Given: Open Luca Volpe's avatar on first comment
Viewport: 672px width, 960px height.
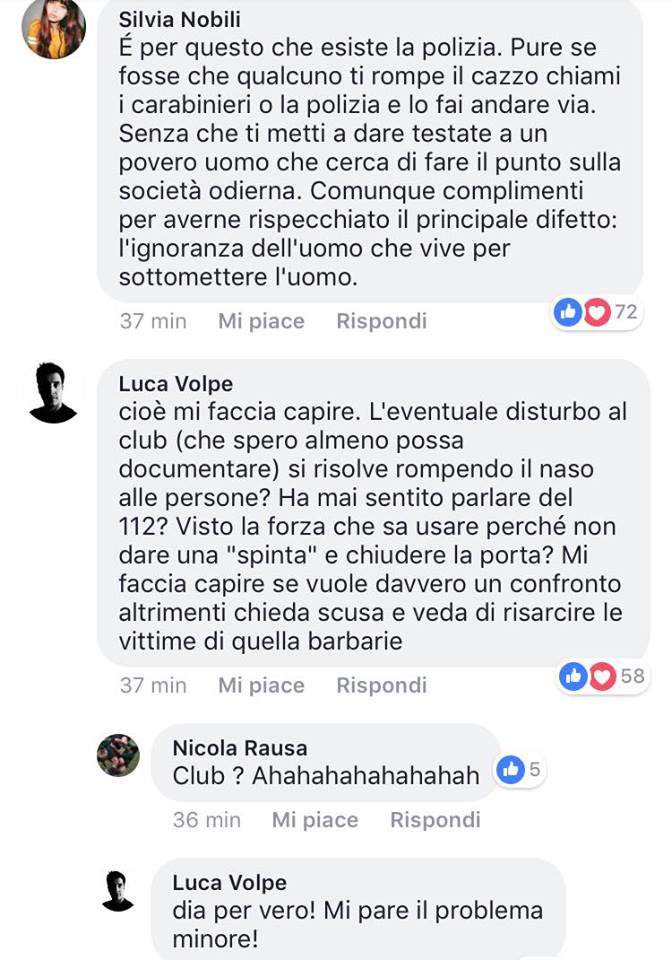Looking at the screenshot, I should 53,392.
